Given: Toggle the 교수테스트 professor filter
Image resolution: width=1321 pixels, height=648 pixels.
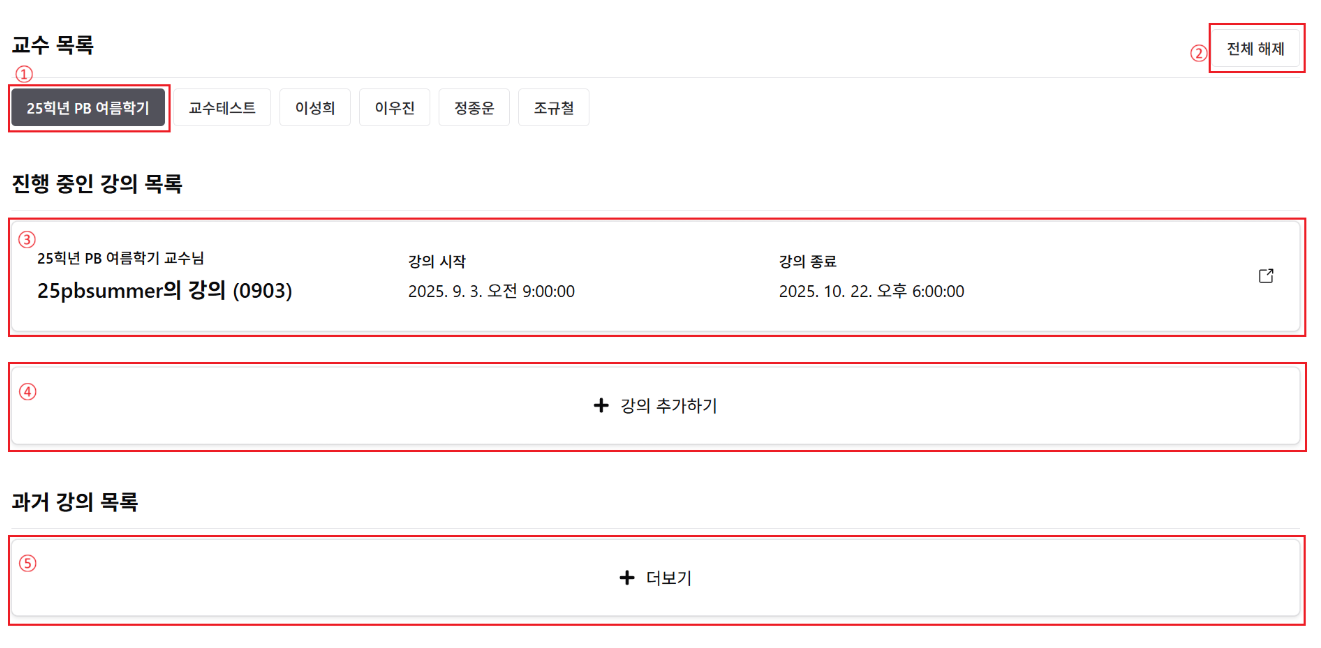Looking at the screenshot, I should tap(223, 107).
